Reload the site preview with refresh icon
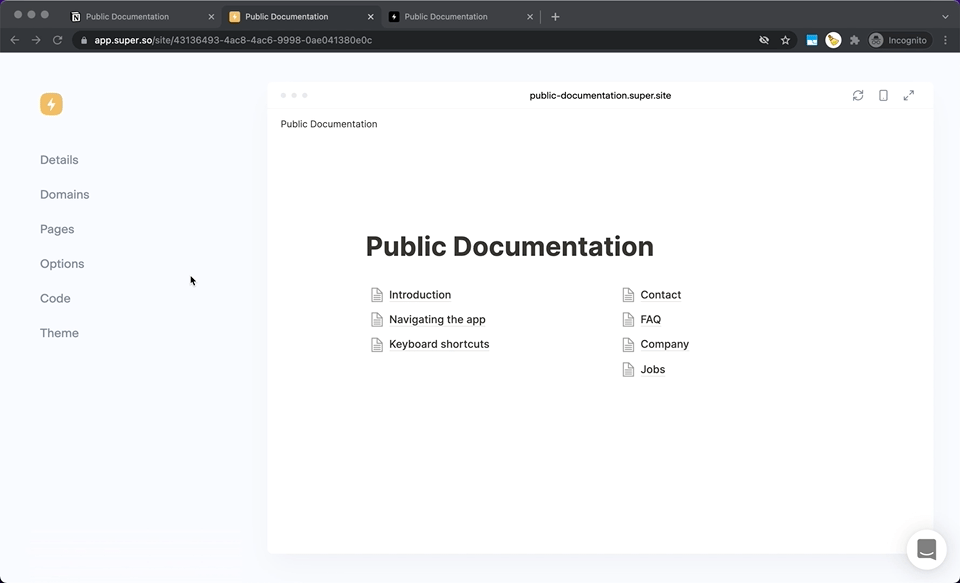 pos(858,95)
